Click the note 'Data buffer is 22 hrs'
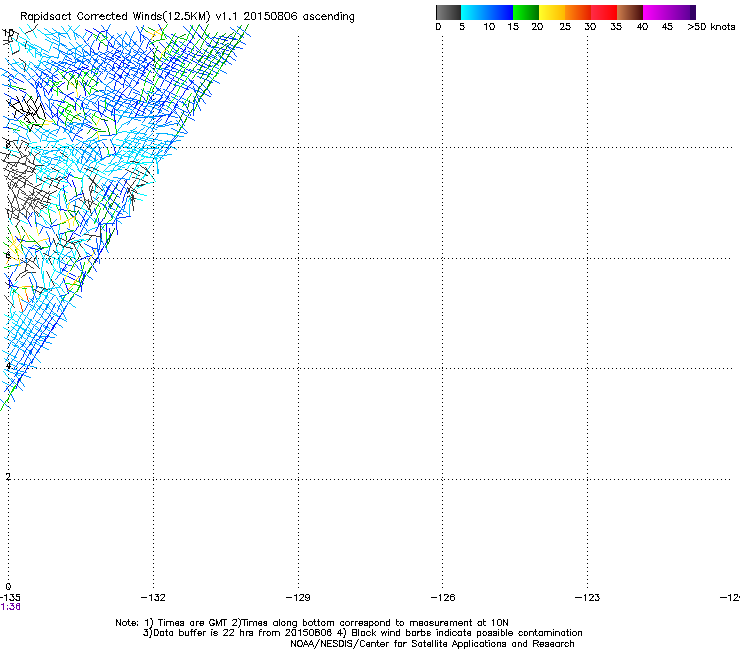This screenshot has height=650, width=740. click(x=203, y=633)
